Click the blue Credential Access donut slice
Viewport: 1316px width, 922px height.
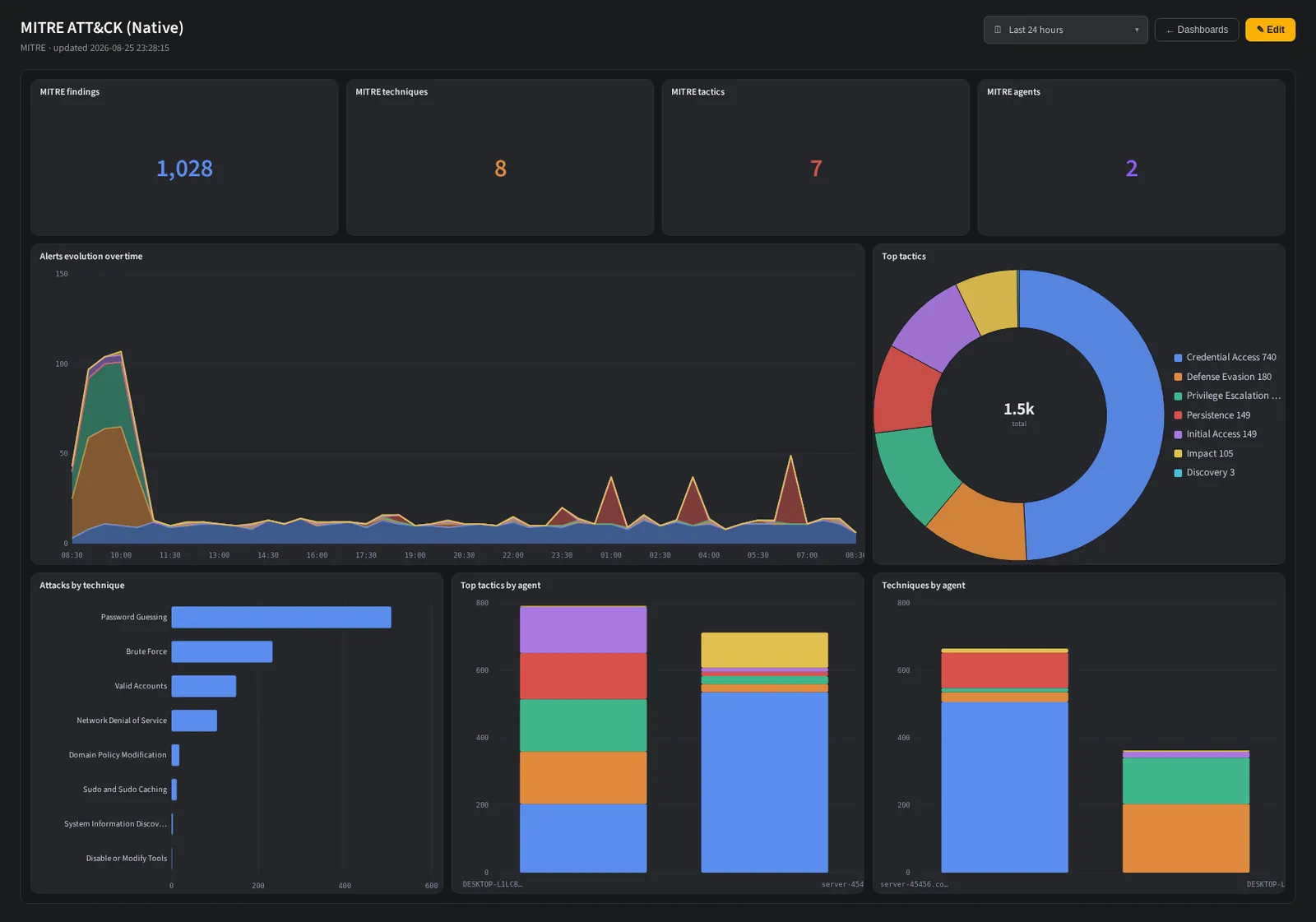point(1134,415)
